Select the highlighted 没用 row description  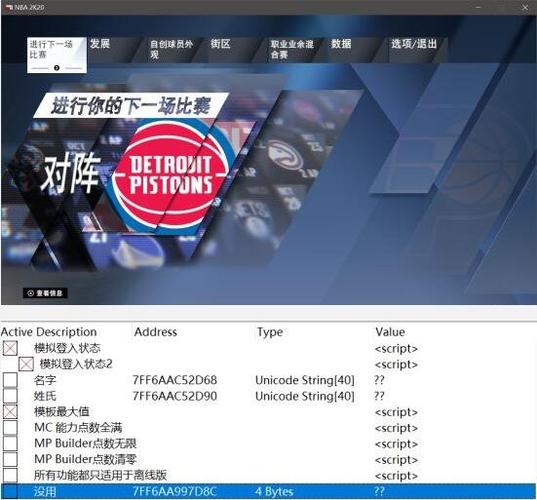click(x=45, y=492)
